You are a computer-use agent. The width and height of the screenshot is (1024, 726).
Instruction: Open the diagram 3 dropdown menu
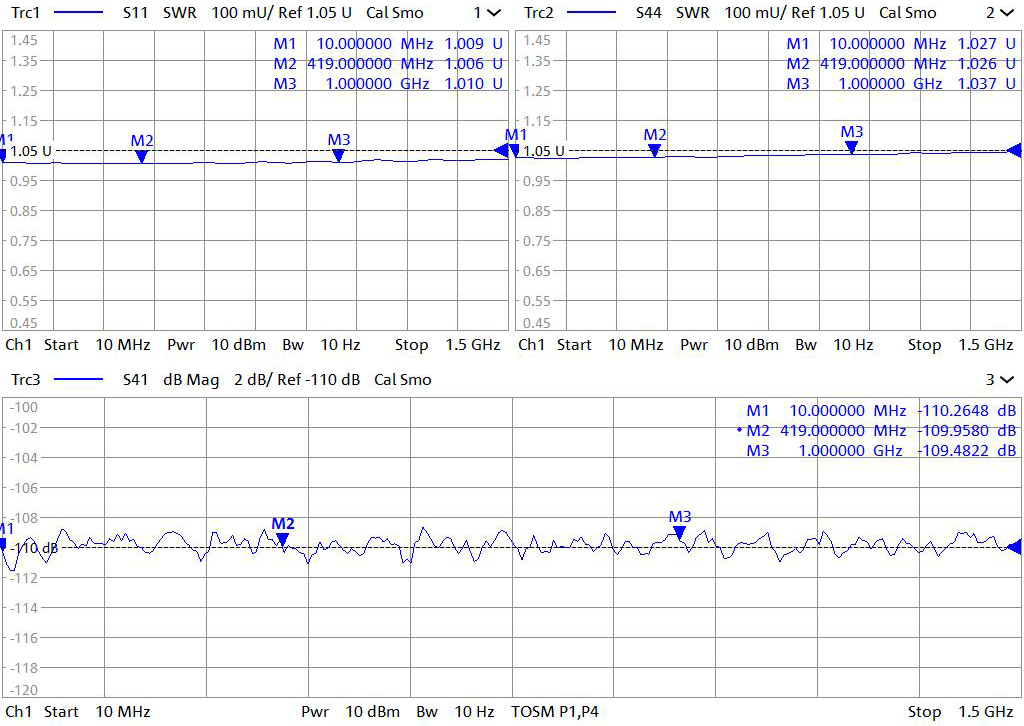click(1005, 380)
